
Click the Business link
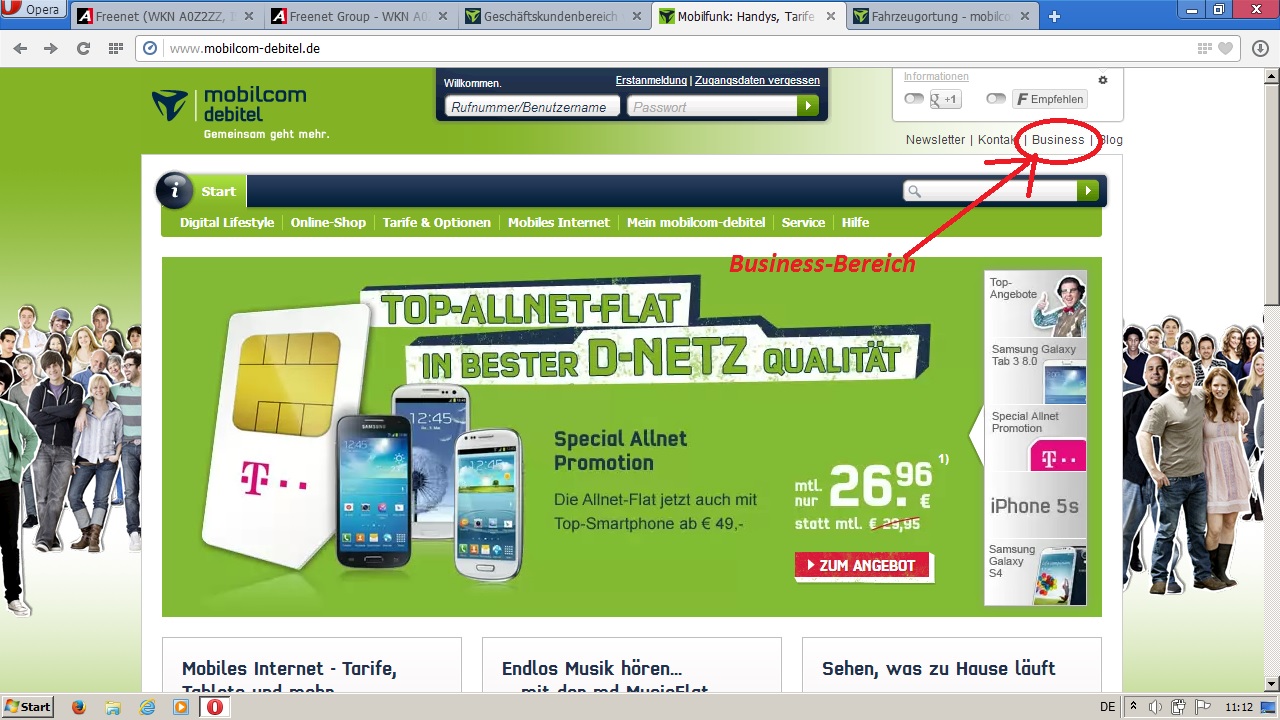(1058, 140)
